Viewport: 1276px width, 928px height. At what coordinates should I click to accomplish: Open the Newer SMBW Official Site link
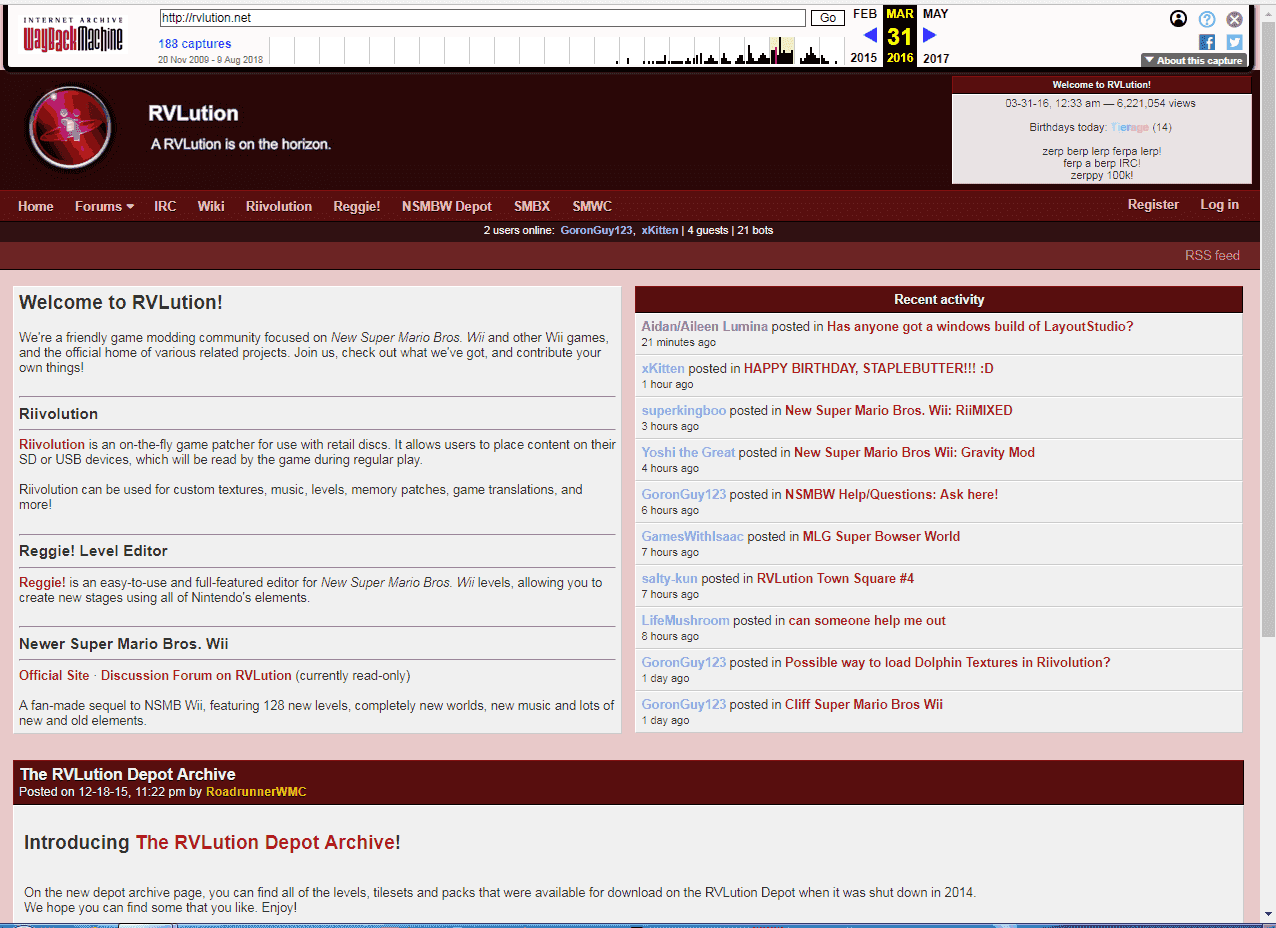[54, 675]
